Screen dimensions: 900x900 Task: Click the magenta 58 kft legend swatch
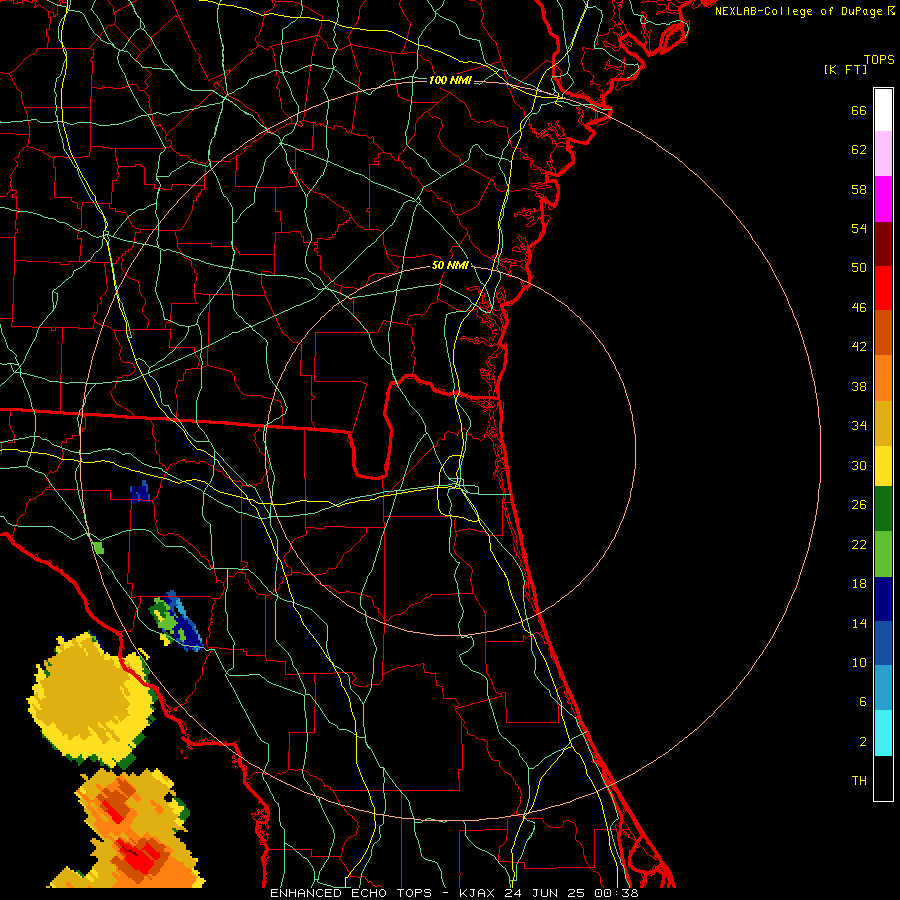point(883,199)
